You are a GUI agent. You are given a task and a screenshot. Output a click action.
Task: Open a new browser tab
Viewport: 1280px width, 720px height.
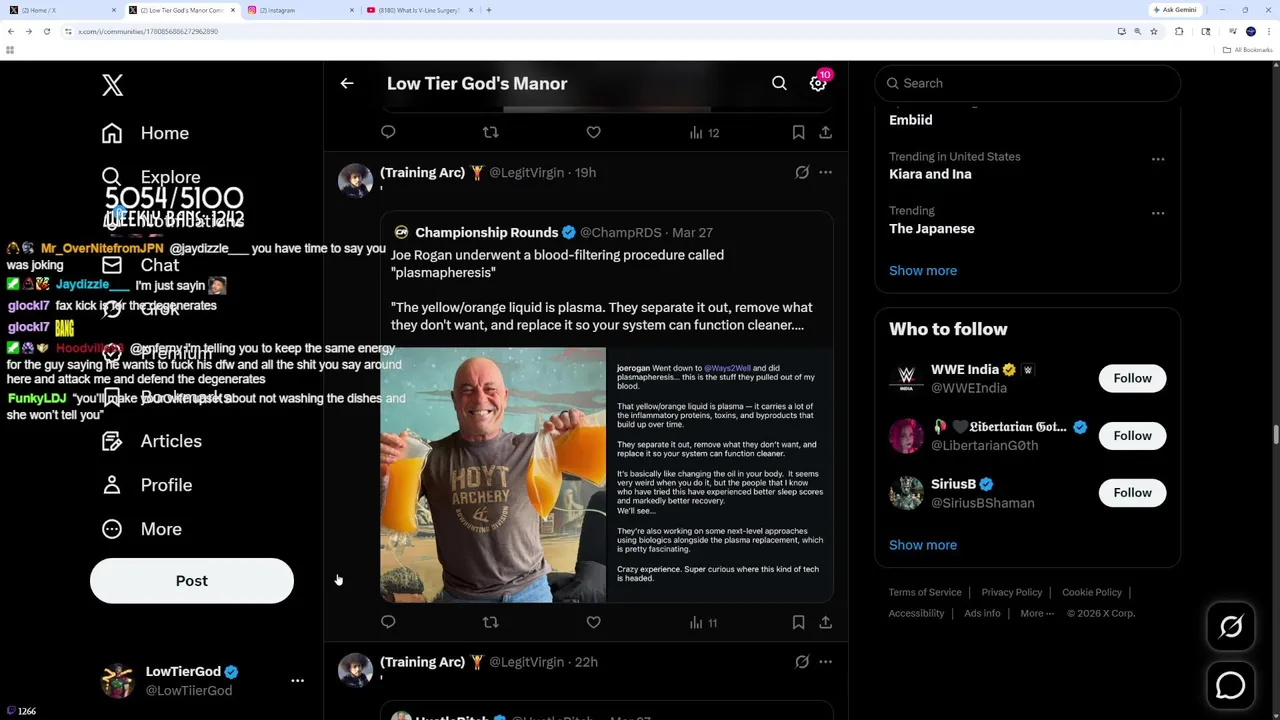[488, 10]
